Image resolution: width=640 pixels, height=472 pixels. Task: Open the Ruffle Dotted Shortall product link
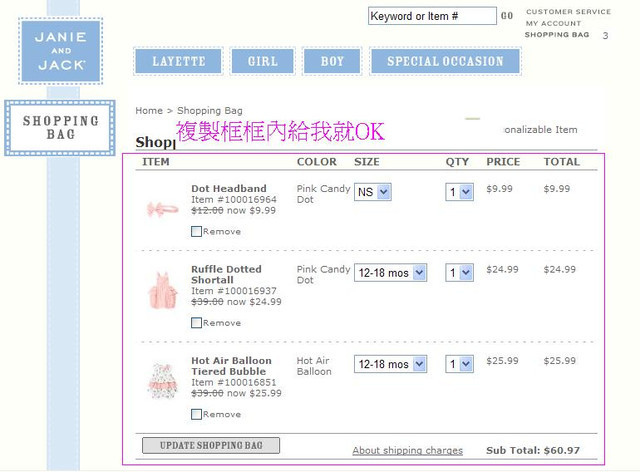point(226,274)
